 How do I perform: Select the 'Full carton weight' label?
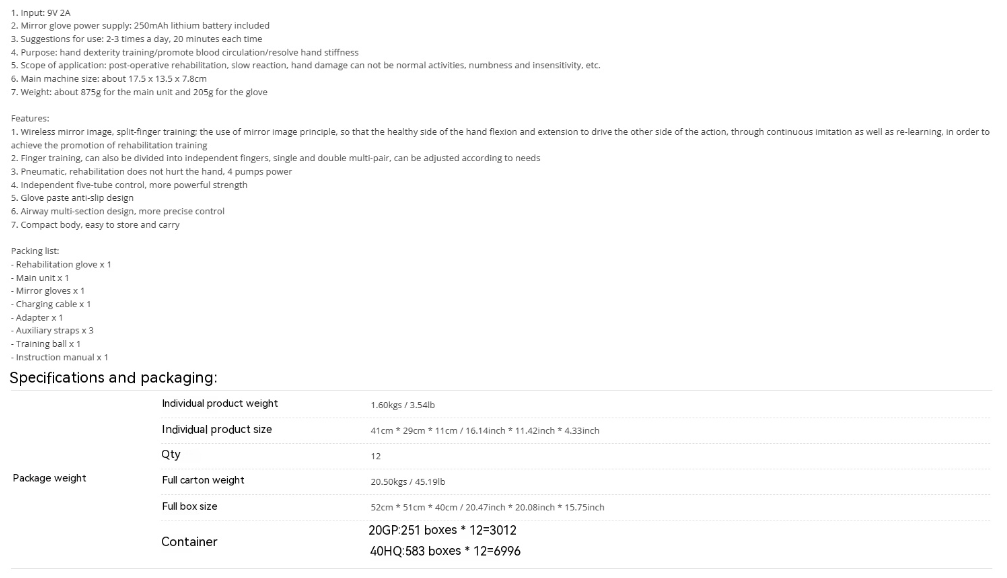[x=203, y=480]
